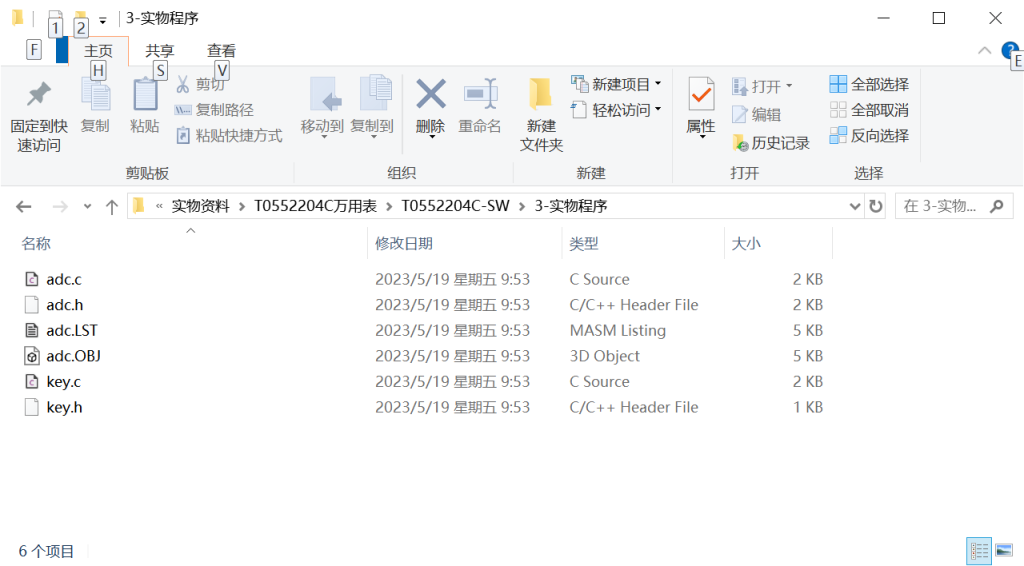The height and width of the screenshot is (566, 1024).
Task: View file History
Action: click(771, 142)
